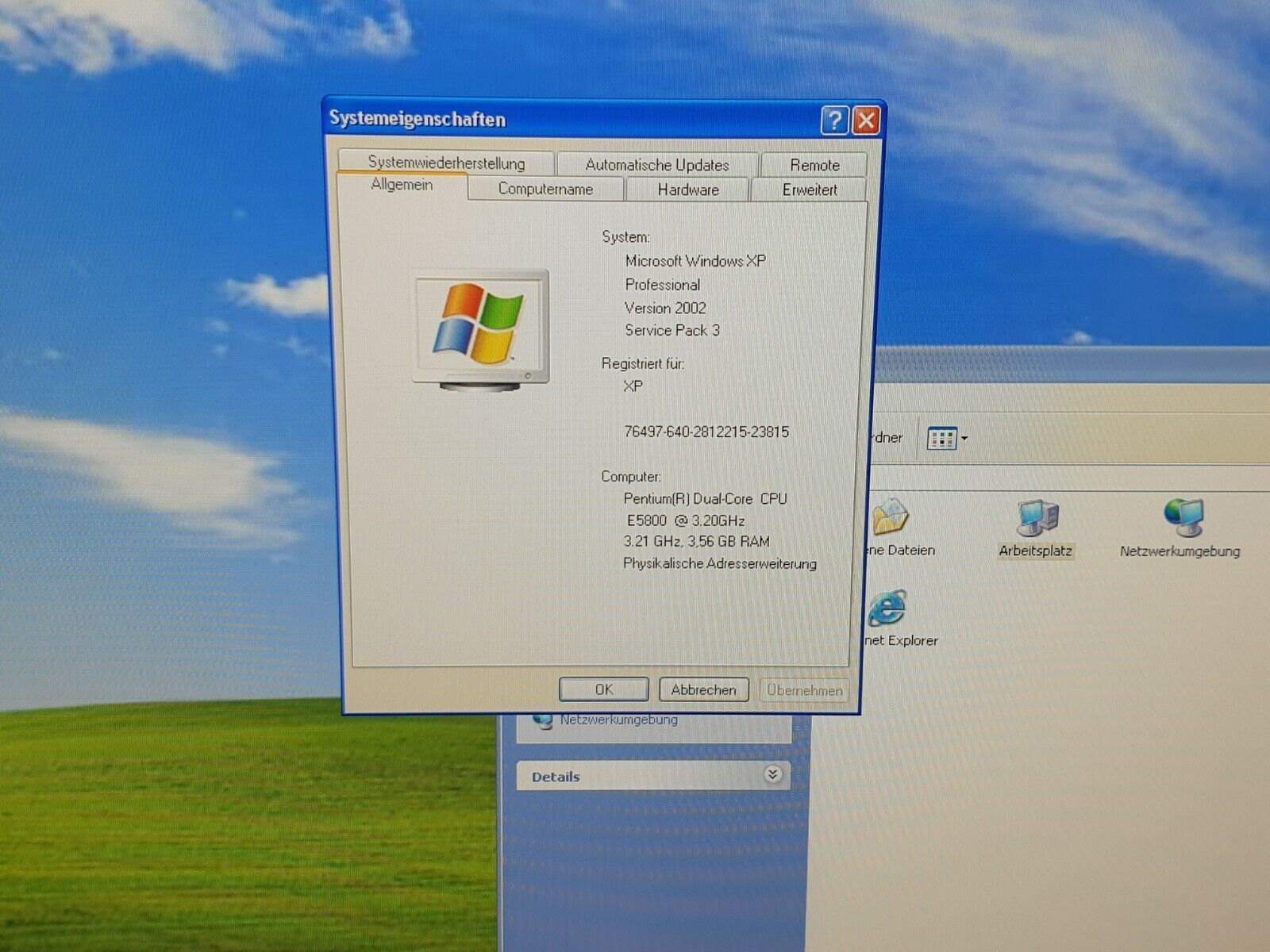
Task: Open the views dropdown arrow
Action: (964, 438)
